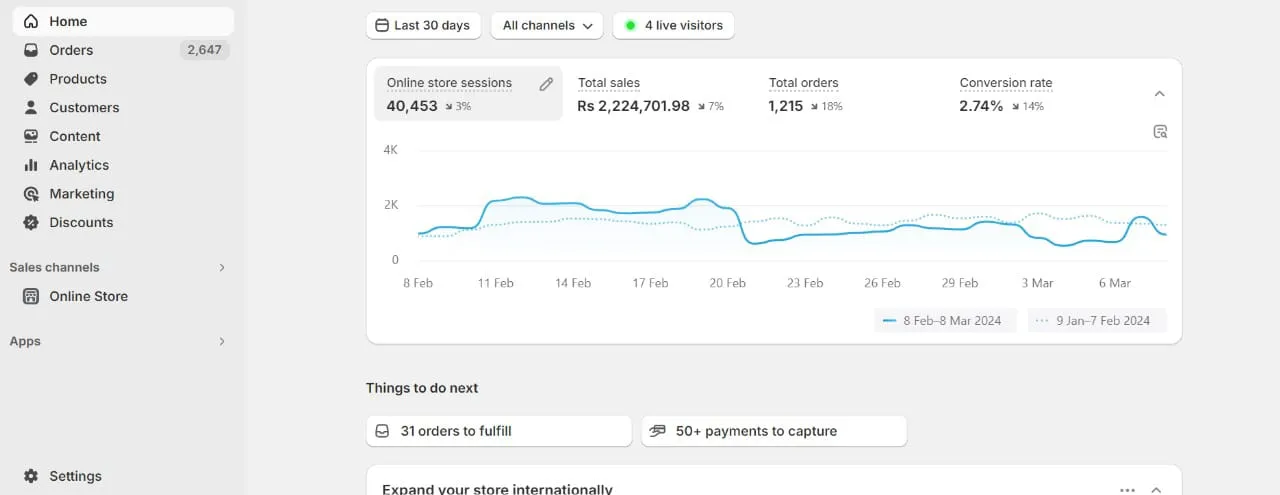
Task: Open the Orders inbox icon
Action: (31, 50)
